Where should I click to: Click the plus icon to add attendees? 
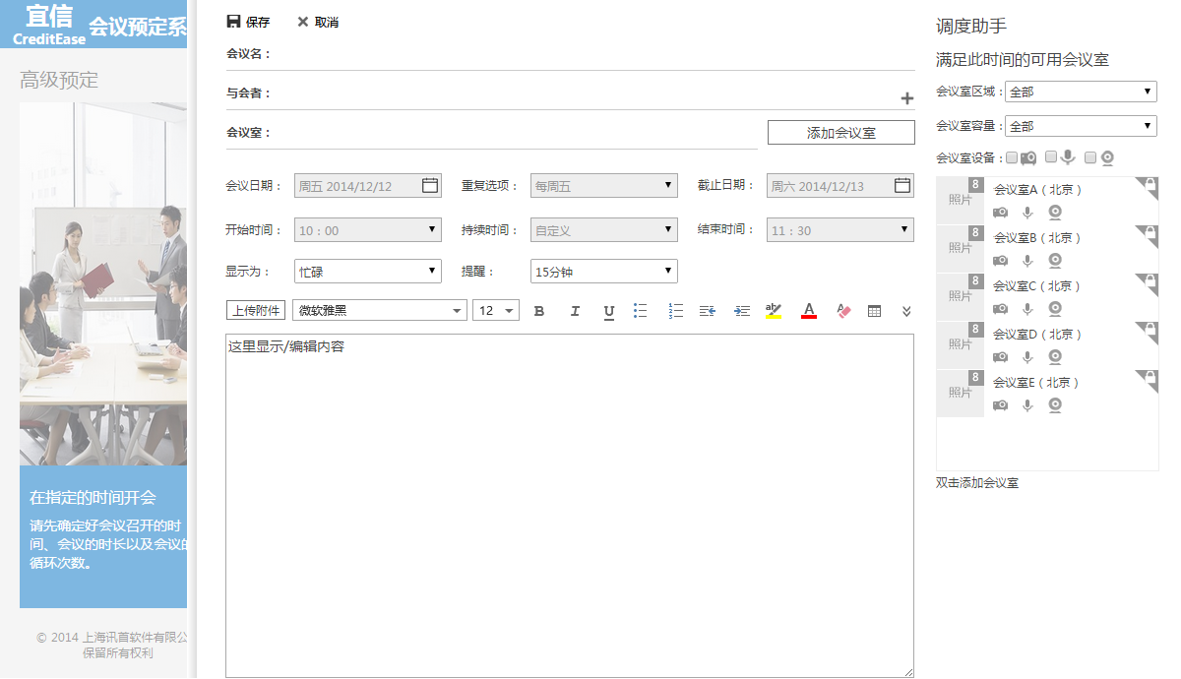(x=907, y=98)
